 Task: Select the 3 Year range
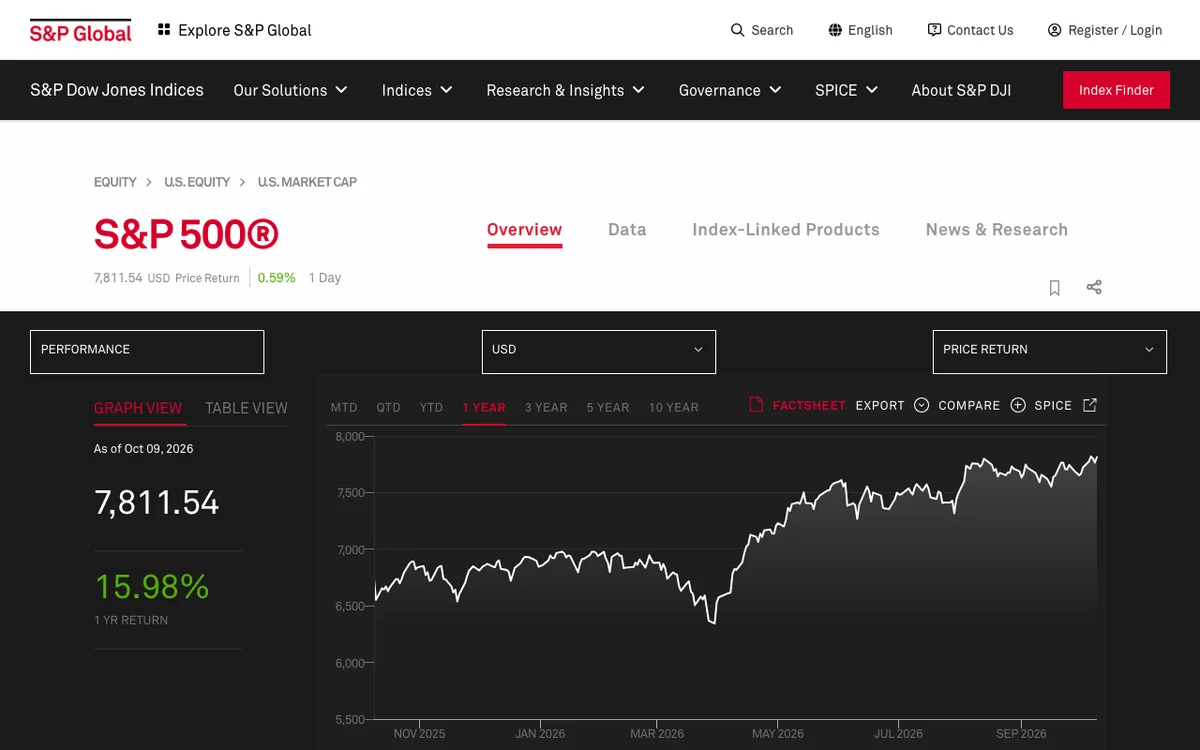point(546,407)
